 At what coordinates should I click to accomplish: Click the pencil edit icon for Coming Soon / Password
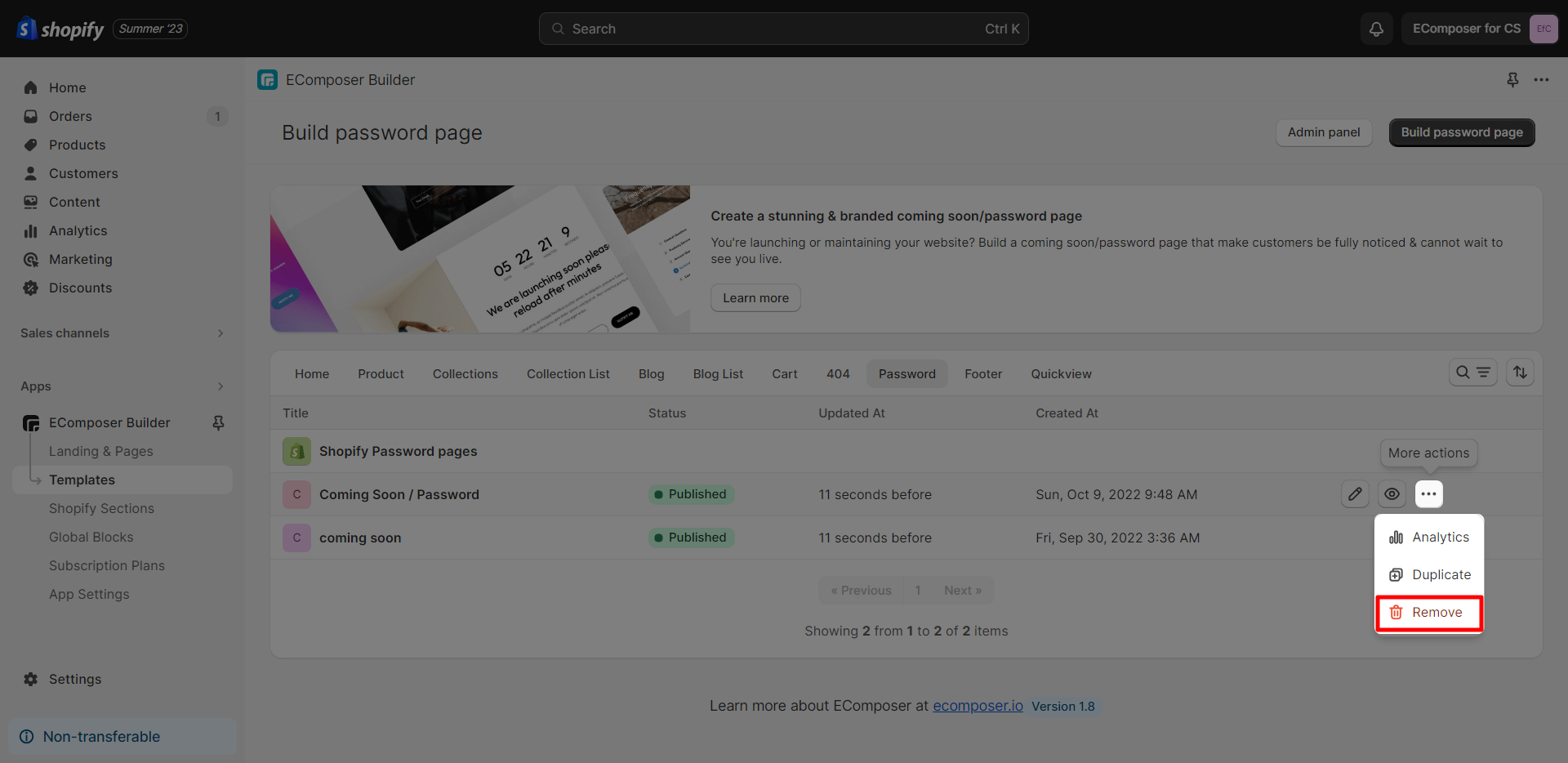pyautogui.click(x=1355, y=494)
